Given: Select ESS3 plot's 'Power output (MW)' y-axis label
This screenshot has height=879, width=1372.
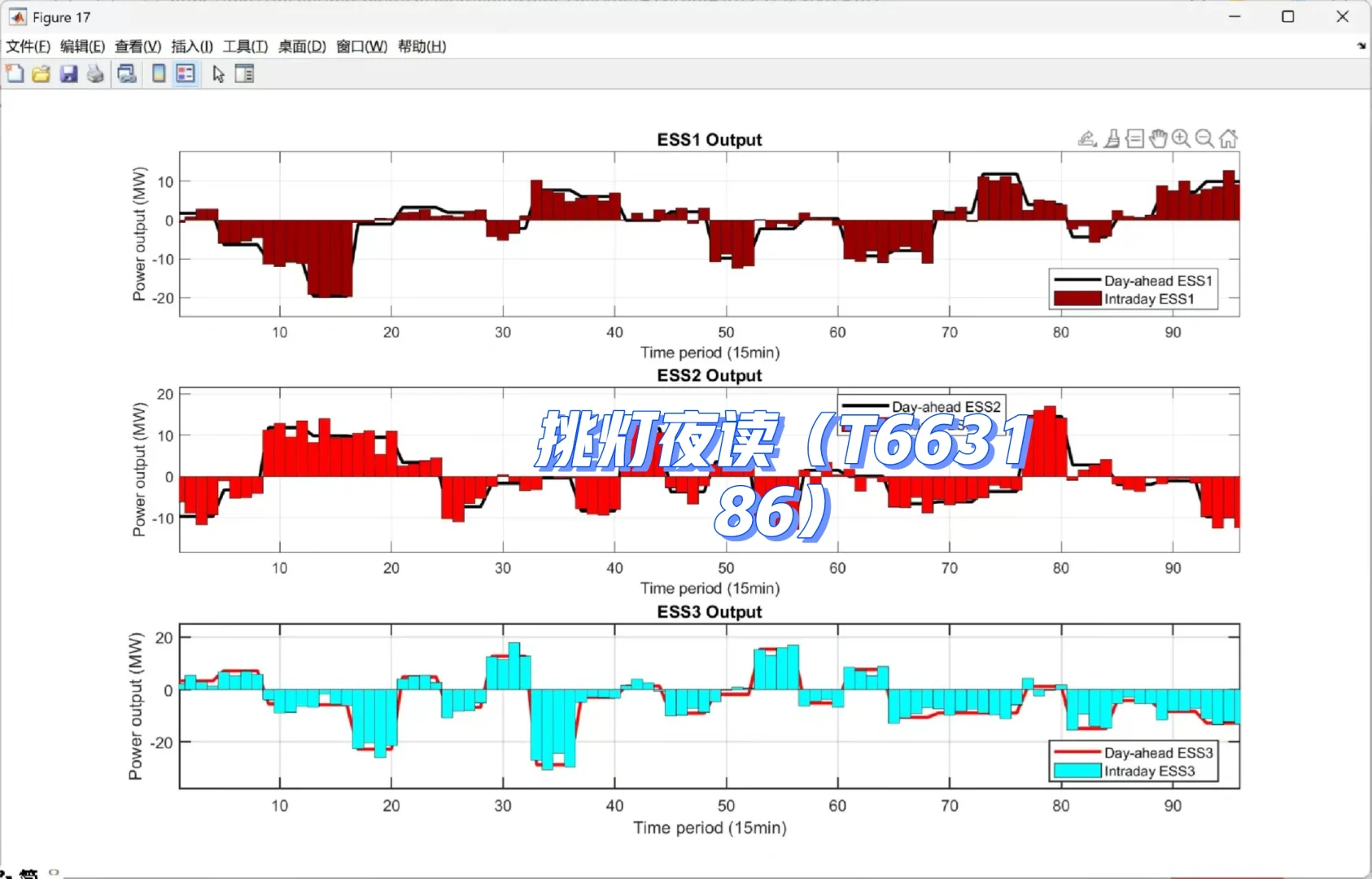Looking at the screenshot, I should pyautogui.click(x=135, y=706).
